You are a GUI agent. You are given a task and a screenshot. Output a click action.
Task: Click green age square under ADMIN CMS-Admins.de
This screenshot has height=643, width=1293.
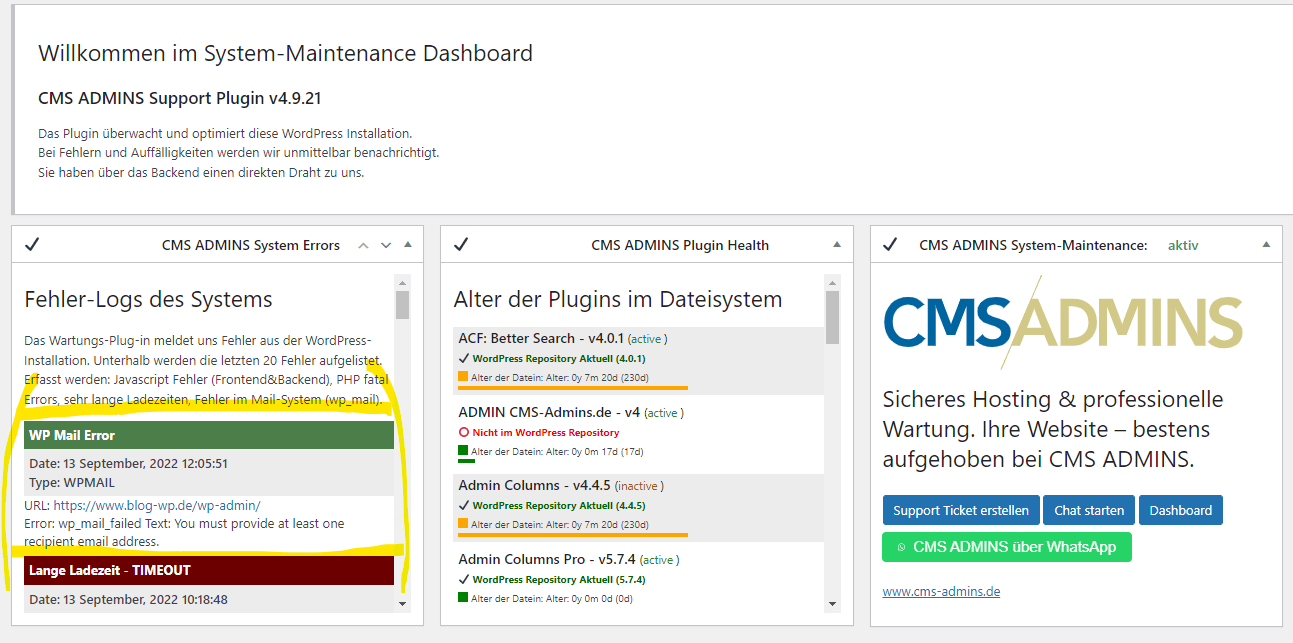[x=463, y=451]
